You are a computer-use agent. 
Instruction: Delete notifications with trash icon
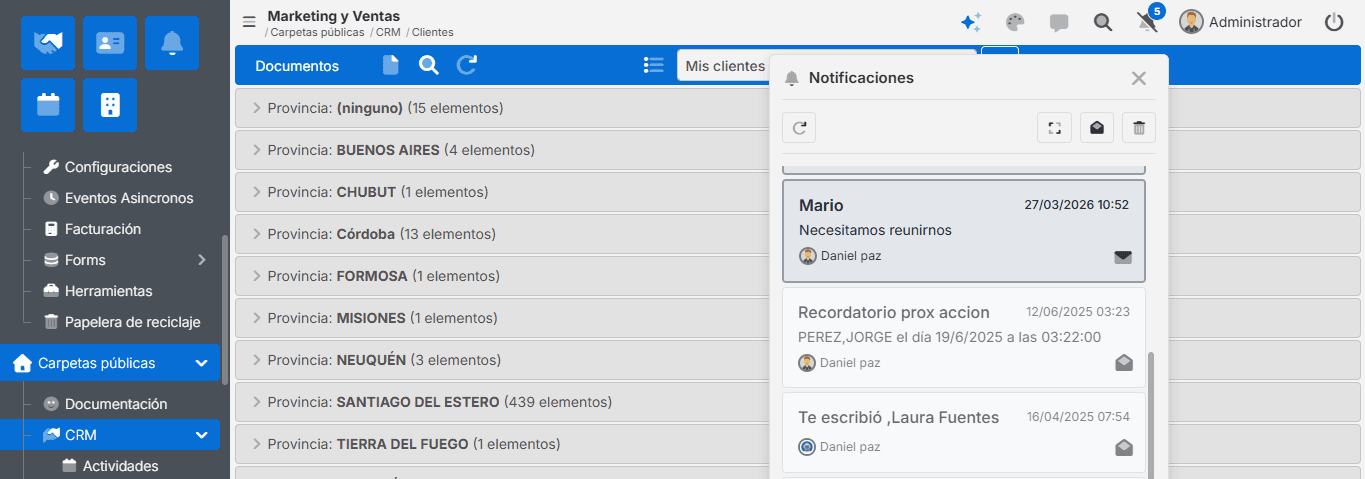pyautogui.click(x=1139, y=128)
